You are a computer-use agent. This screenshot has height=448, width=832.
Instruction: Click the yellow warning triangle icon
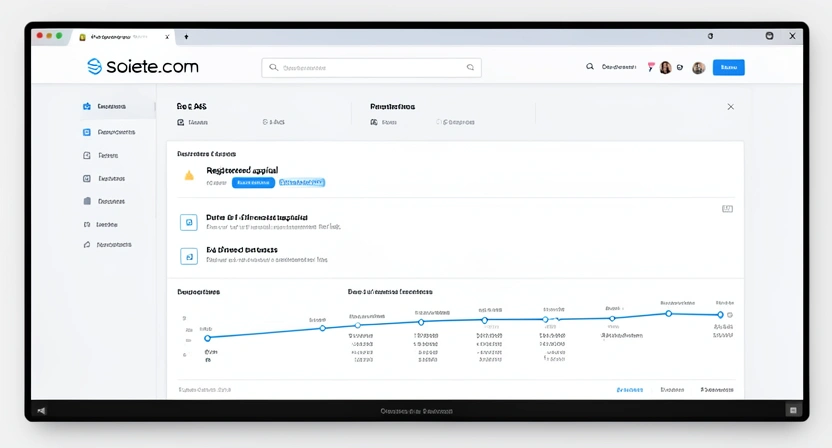pos(189,175)
